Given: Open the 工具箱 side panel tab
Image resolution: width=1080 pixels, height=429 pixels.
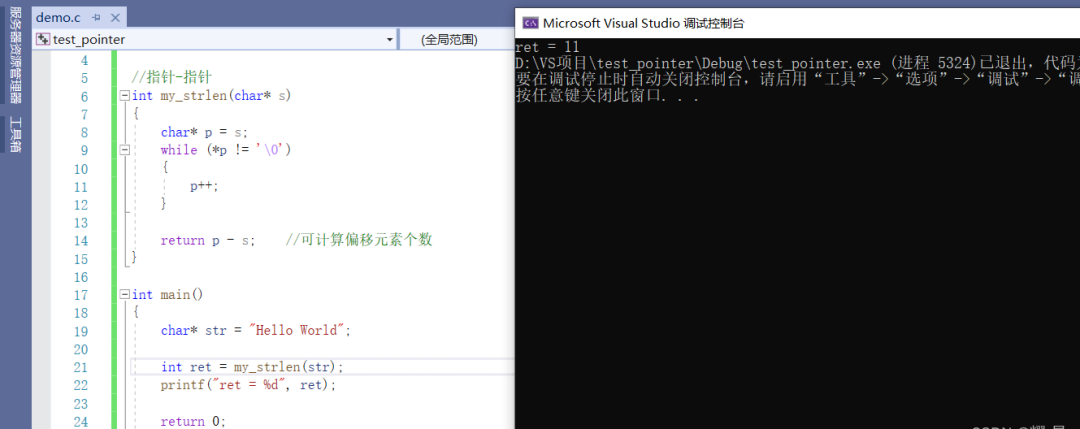Looking at the screenshot, I should [16, 134].
